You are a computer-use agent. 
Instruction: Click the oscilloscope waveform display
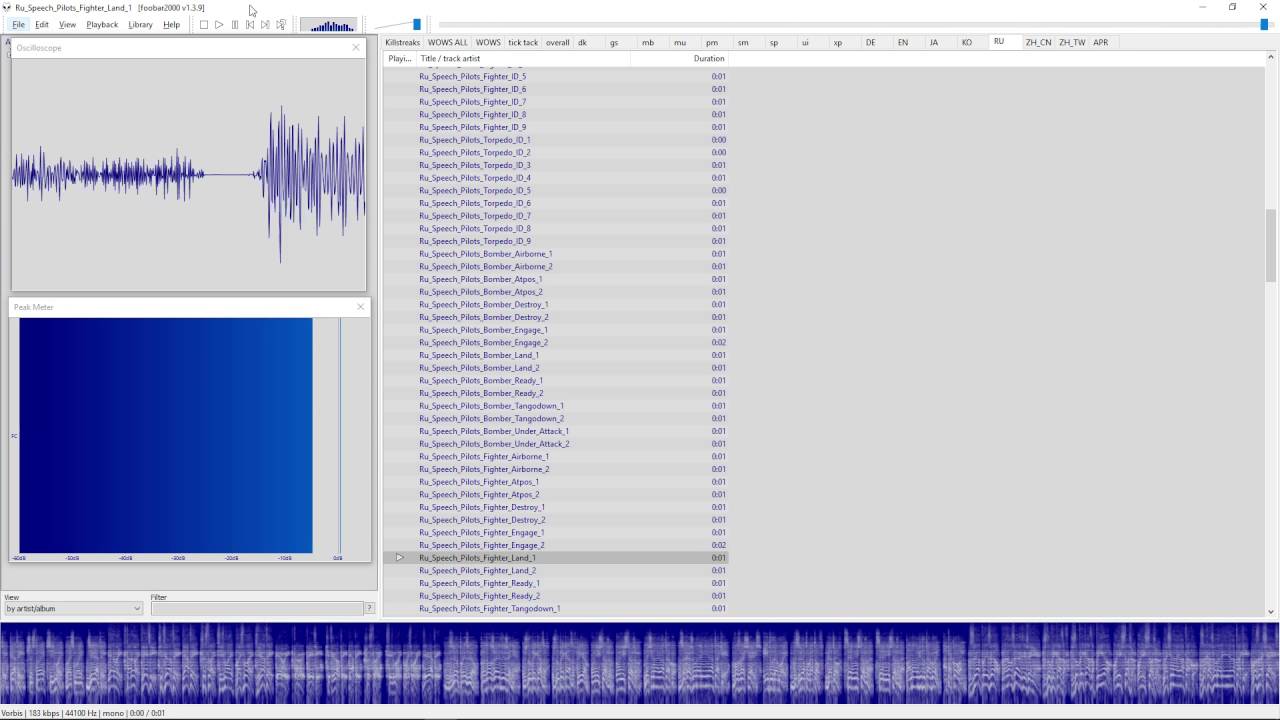tap(188, 174)
